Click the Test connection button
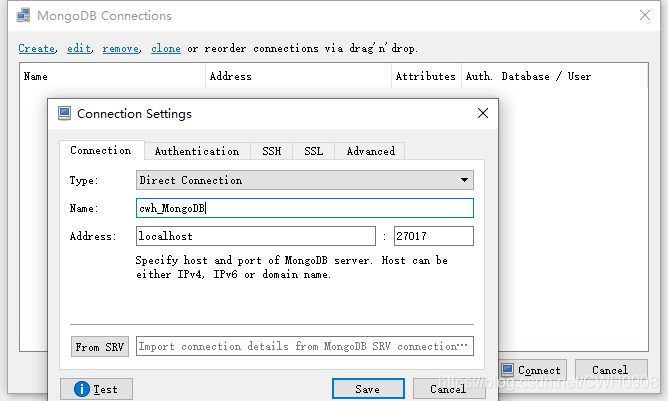 (x=96, y=389)
